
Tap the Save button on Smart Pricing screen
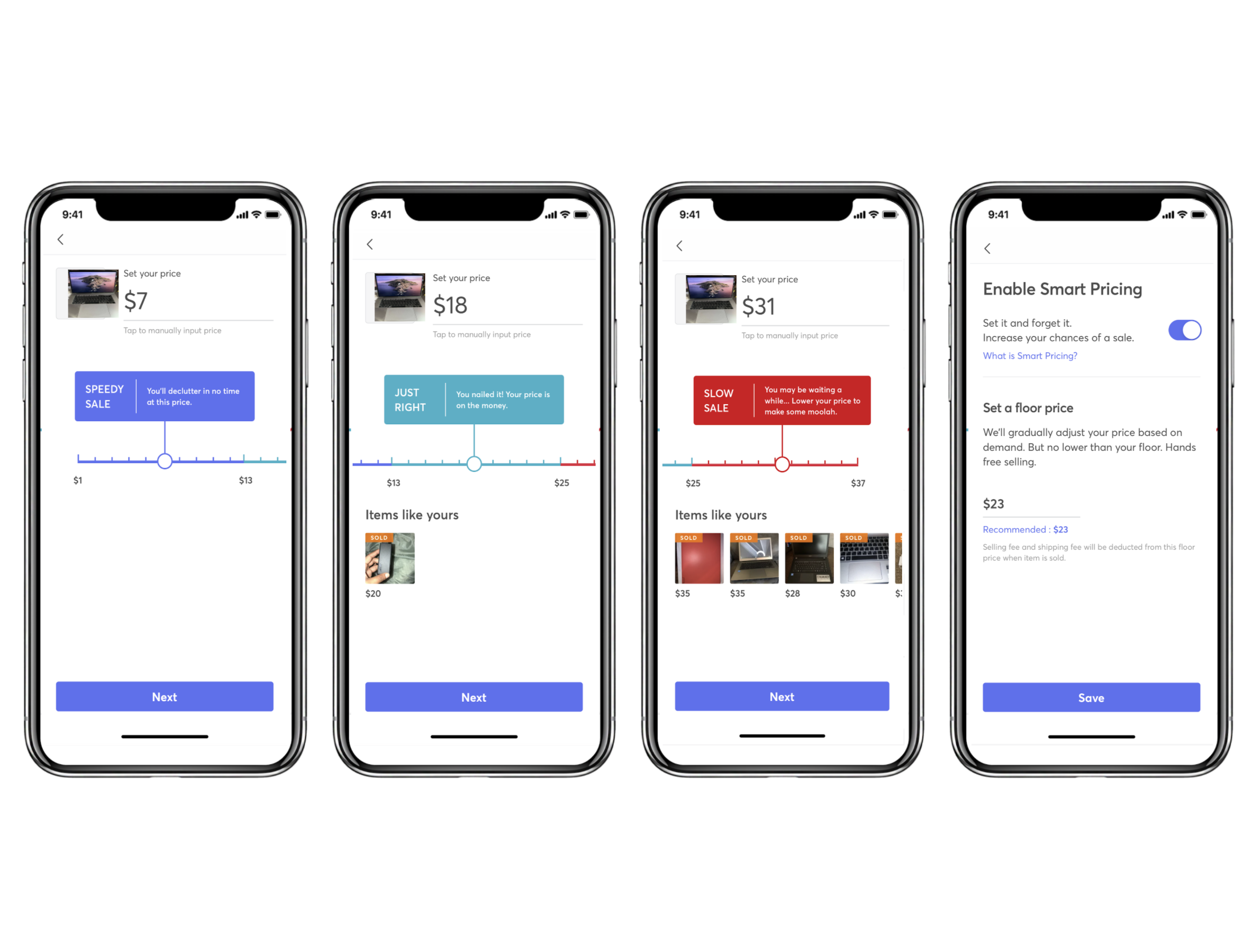click(1090, 697)
